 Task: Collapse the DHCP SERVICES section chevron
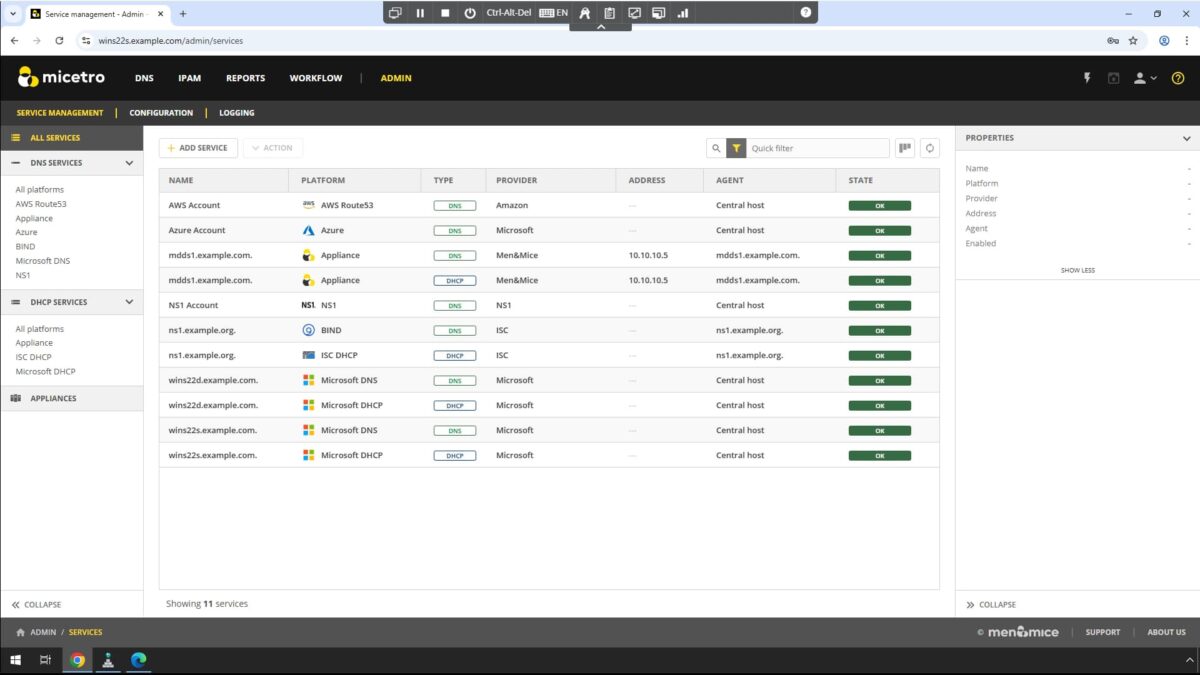tap(128, 302)
